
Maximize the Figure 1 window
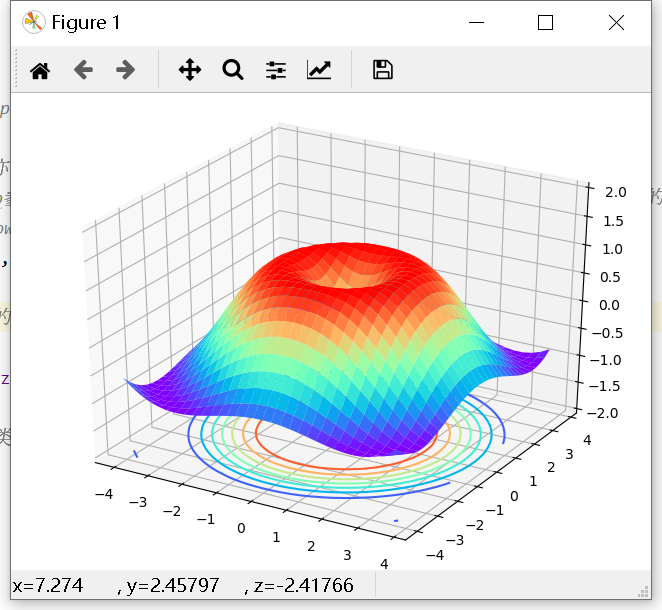[545, 22]
